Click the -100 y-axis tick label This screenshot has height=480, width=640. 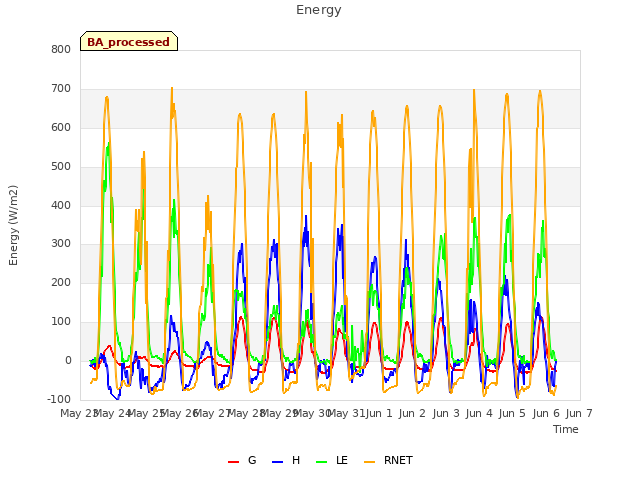pos(59,399)
